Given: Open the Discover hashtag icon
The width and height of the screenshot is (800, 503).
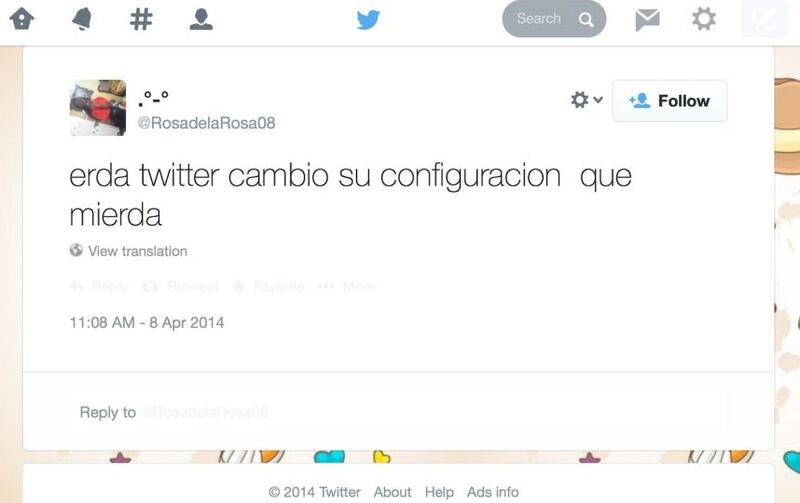Looking at the screenshot, I should click(141, 19).
